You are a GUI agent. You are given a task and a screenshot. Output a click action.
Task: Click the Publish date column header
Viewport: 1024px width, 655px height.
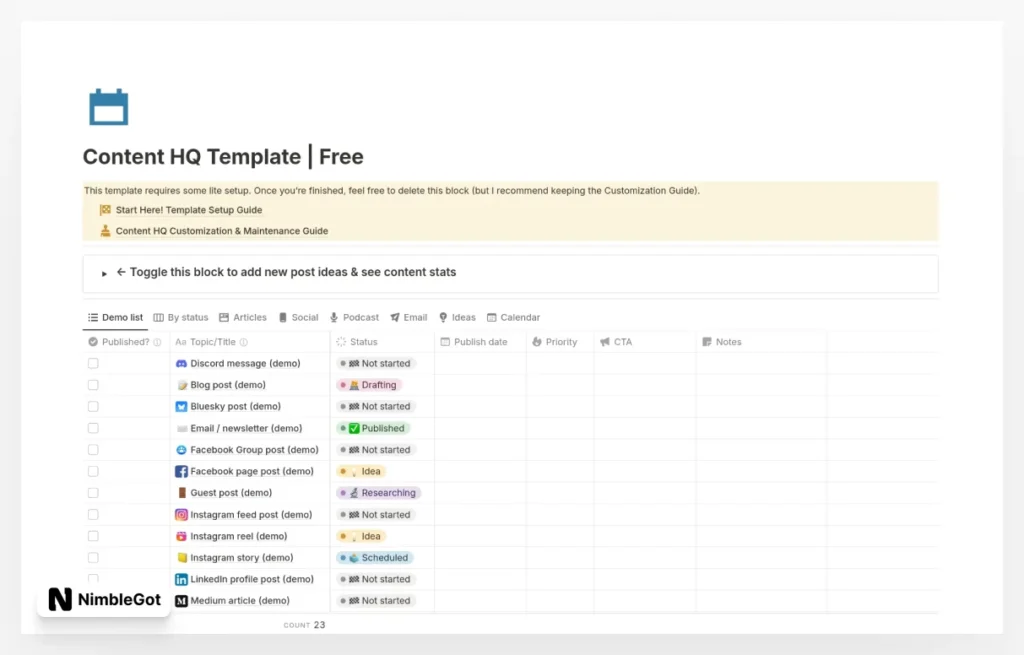click(x=480, y=342)
